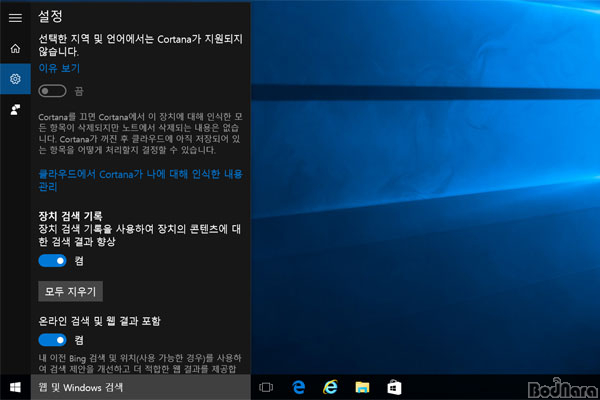Screen dimensions: 600x400
Task: Launch Microsoft Edge from taskbar
Action: point(298,387)
